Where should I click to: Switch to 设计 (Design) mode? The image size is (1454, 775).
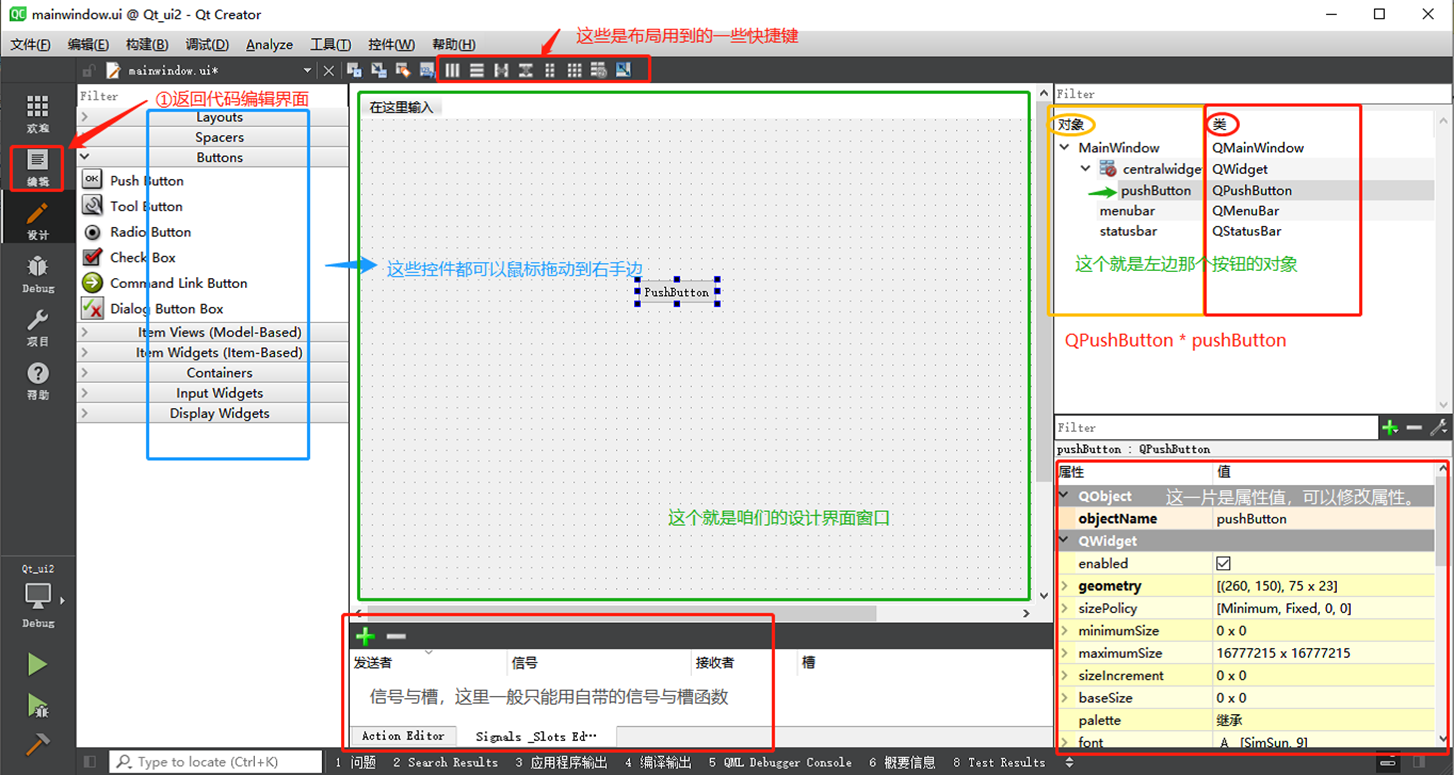[x=37, y=221]
